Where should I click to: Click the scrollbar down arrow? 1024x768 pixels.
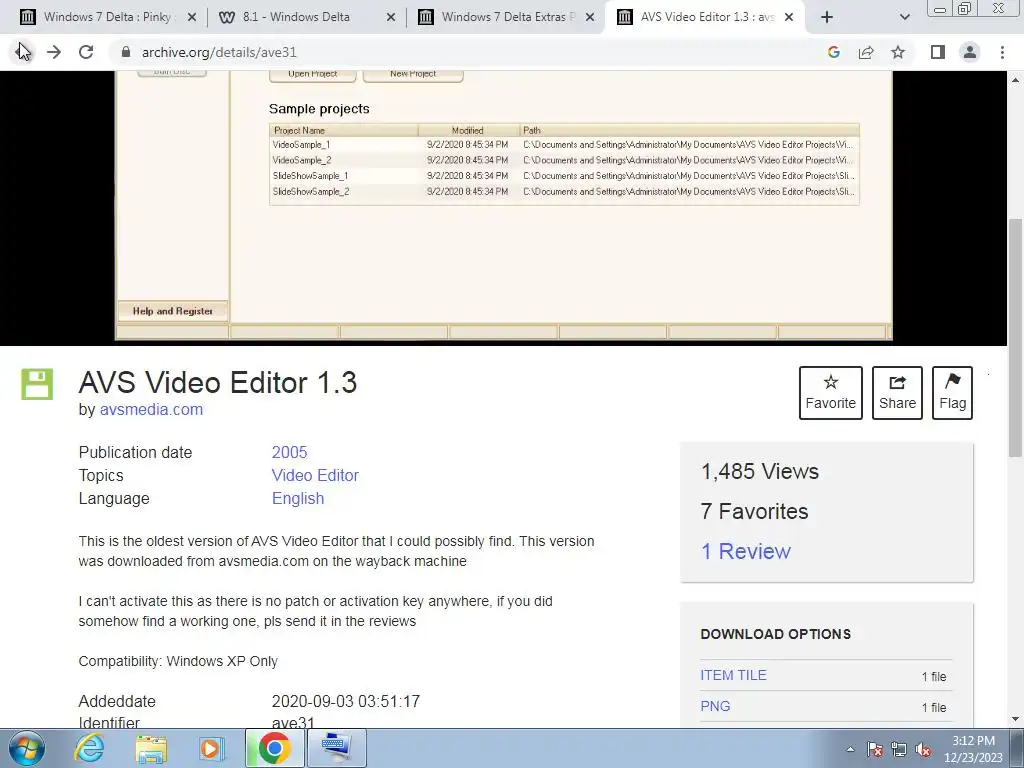point(1016,720)
